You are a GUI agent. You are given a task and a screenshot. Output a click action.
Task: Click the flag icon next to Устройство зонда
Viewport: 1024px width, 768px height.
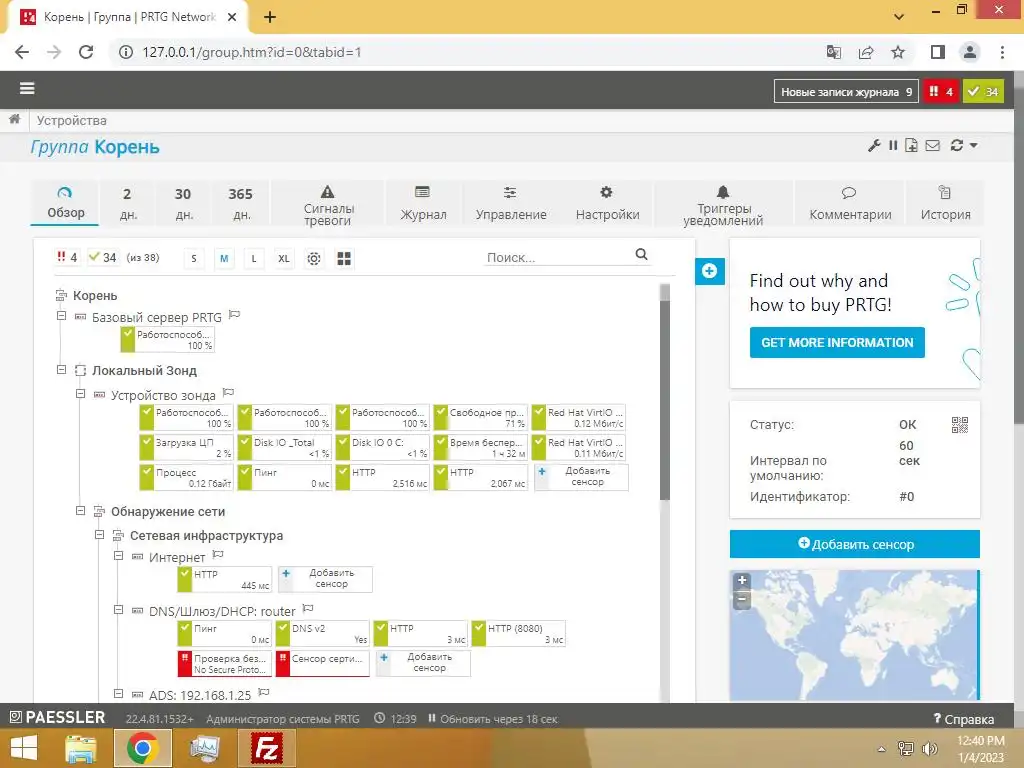(x=228, y=393)
